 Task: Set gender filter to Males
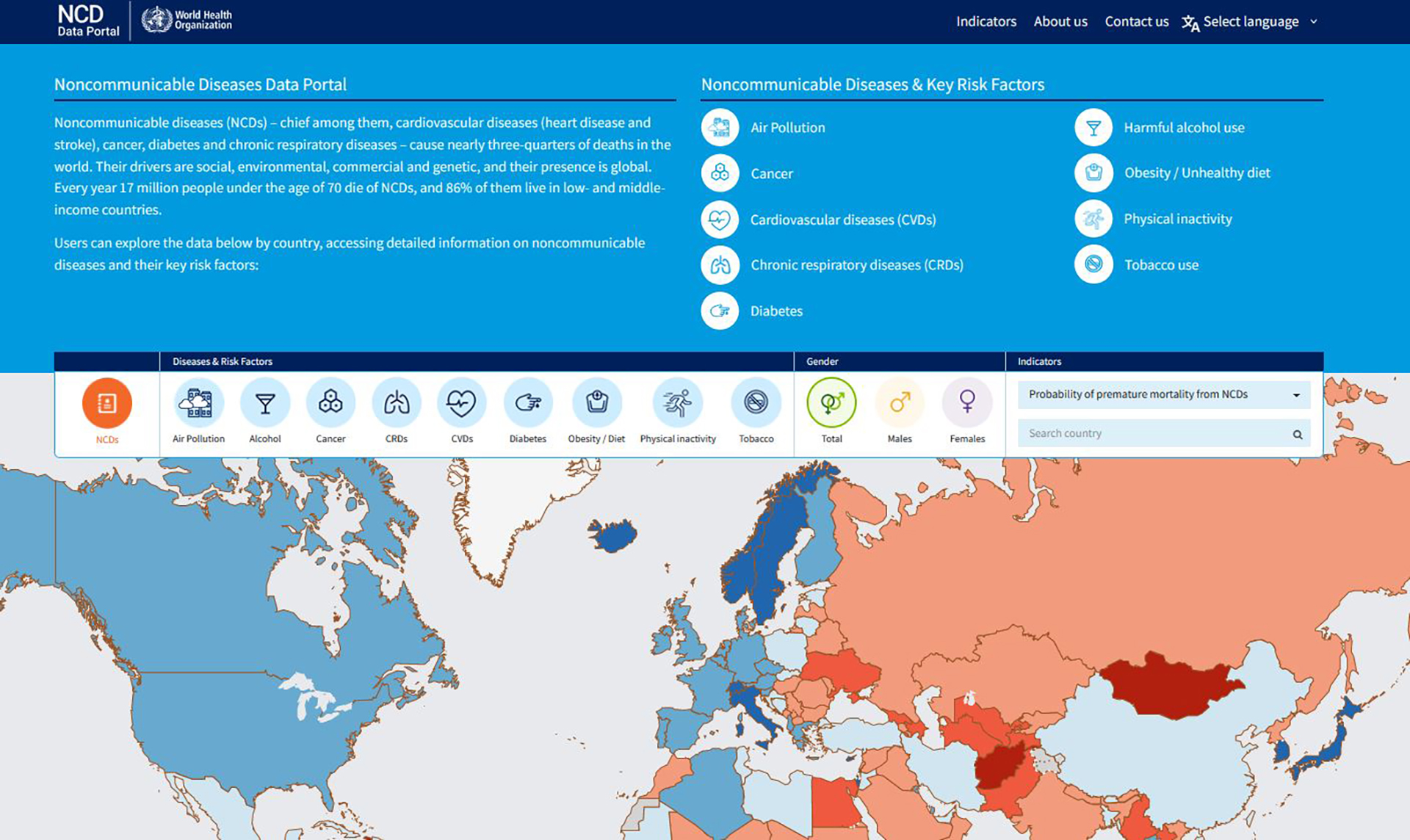click(x=900, y=403)
